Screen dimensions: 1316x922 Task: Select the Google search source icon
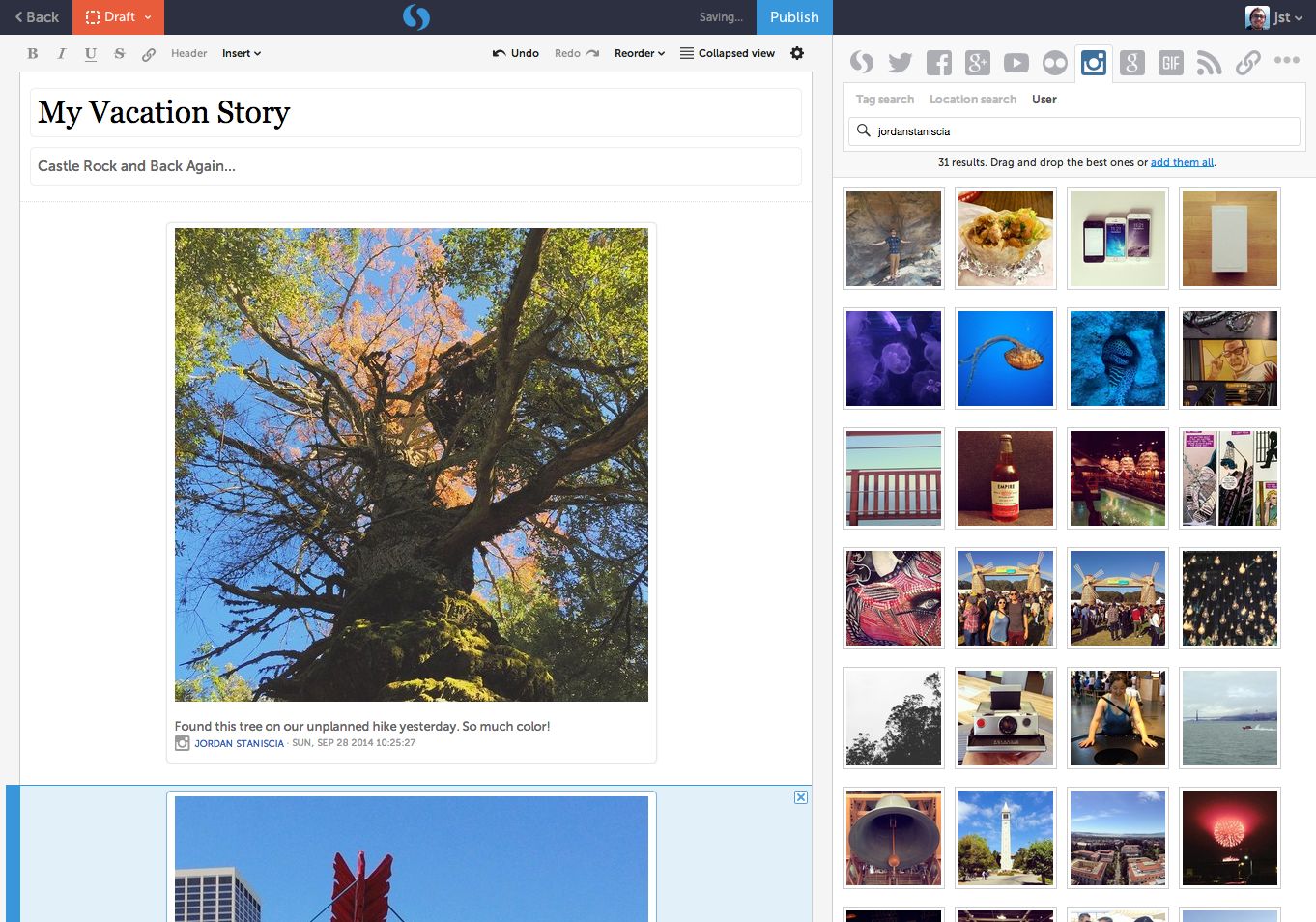1132,63
